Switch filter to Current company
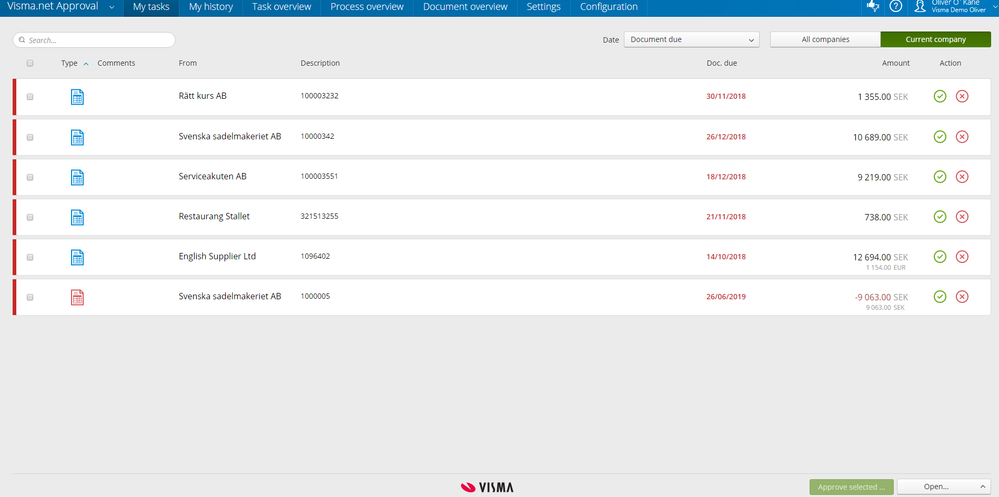 pyautogui.click(x=935, y=40)
